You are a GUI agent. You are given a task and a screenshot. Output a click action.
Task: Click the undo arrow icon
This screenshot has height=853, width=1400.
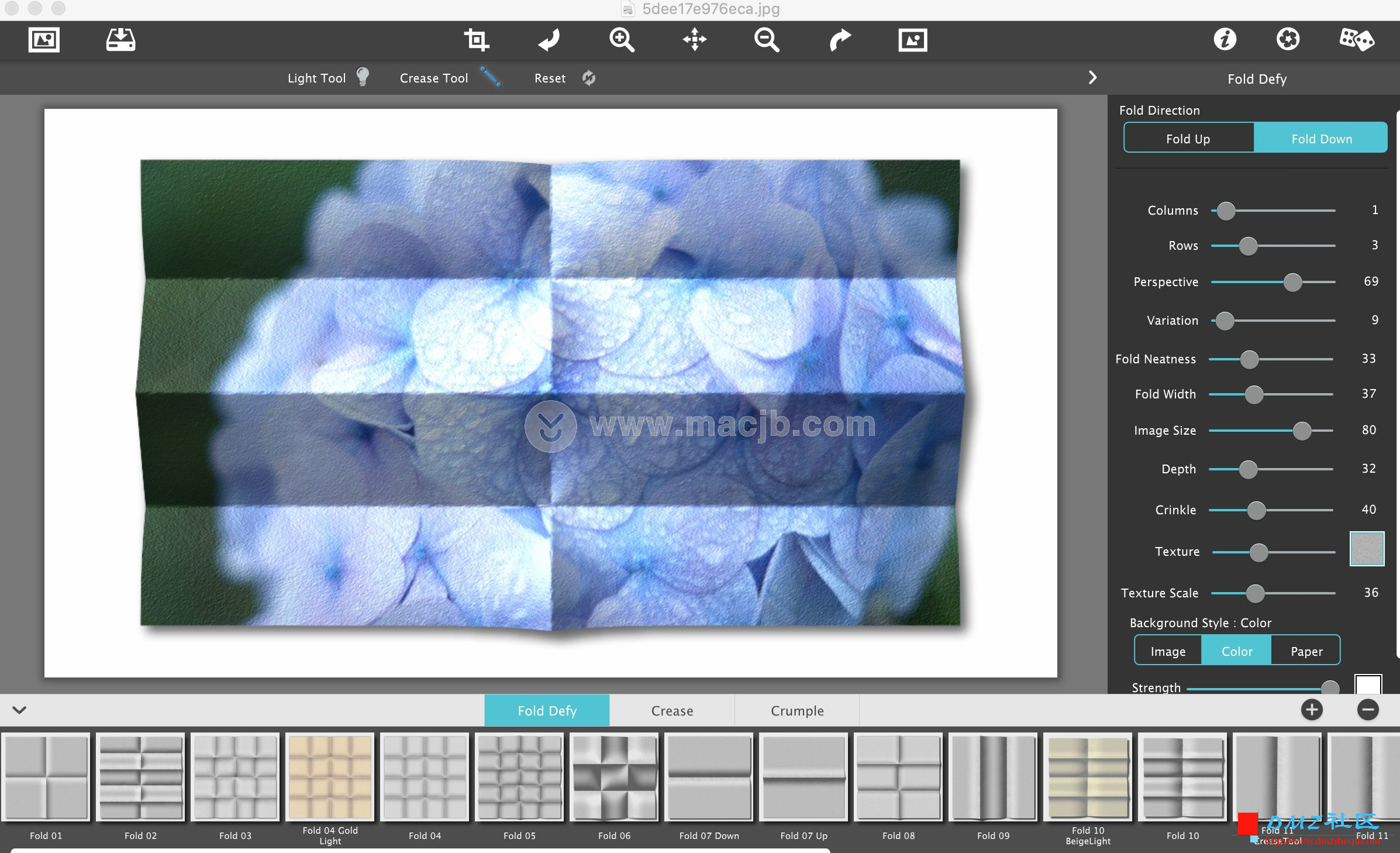pyautogui.click(x=549, y=40)
